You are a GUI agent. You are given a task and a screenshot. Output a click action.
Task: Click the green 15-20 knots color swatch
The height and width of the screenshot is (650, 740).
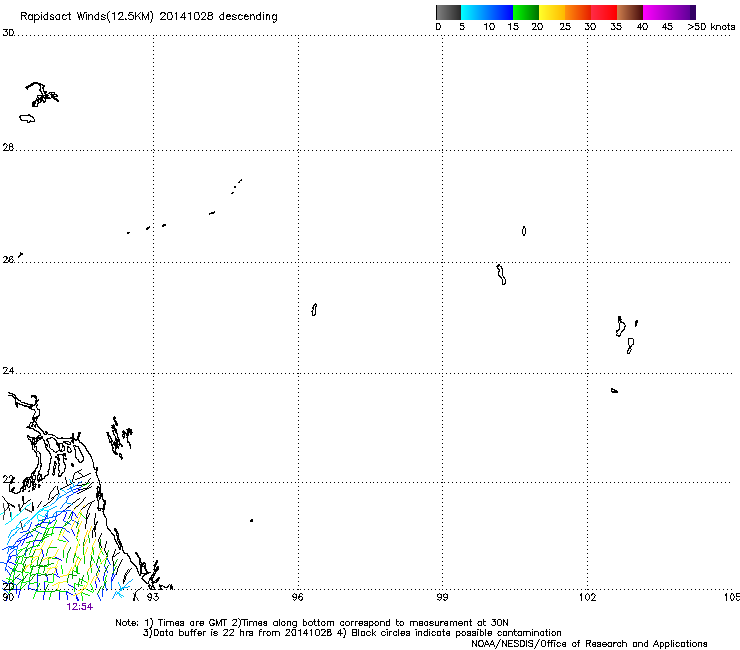point(526,12)
